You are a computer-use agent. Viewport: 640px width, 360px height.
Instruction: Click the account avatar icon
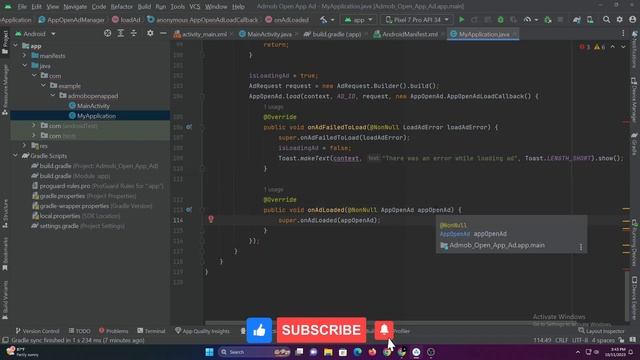pos(633,20)
